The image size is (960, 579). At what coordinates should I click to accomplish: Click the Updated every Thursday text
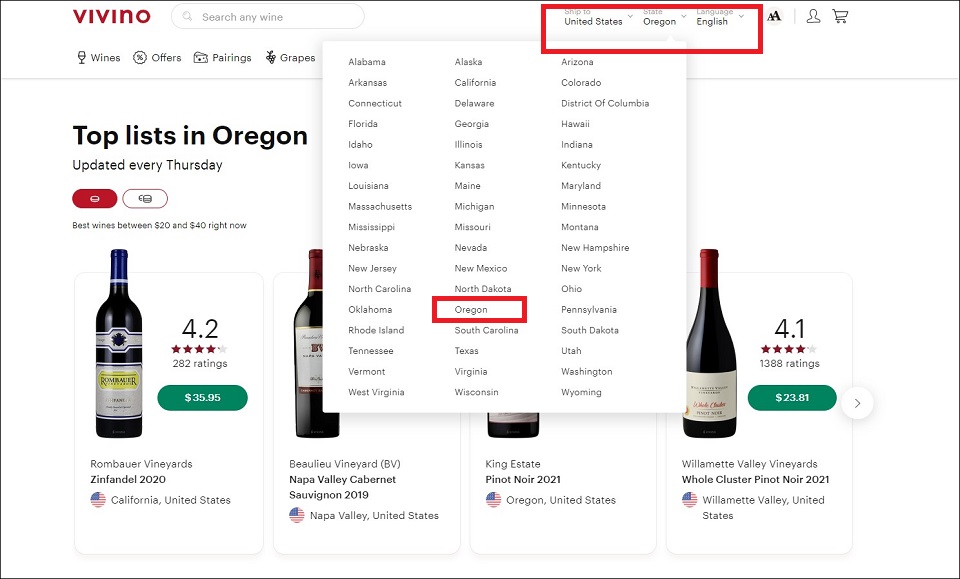pos(148,165)
